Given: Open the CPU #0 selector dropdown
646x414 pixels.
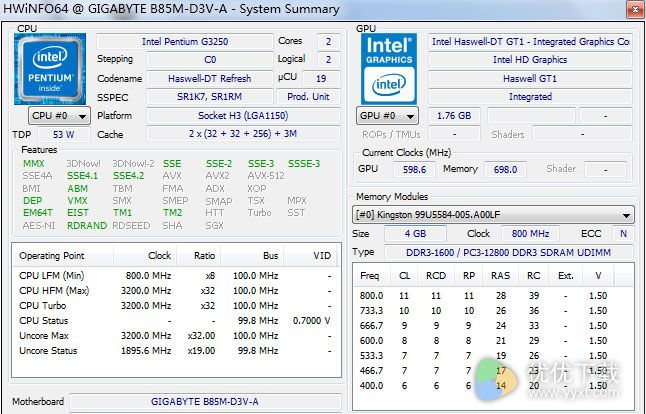Looking at the screenshot, I should [x=59, y=116].
